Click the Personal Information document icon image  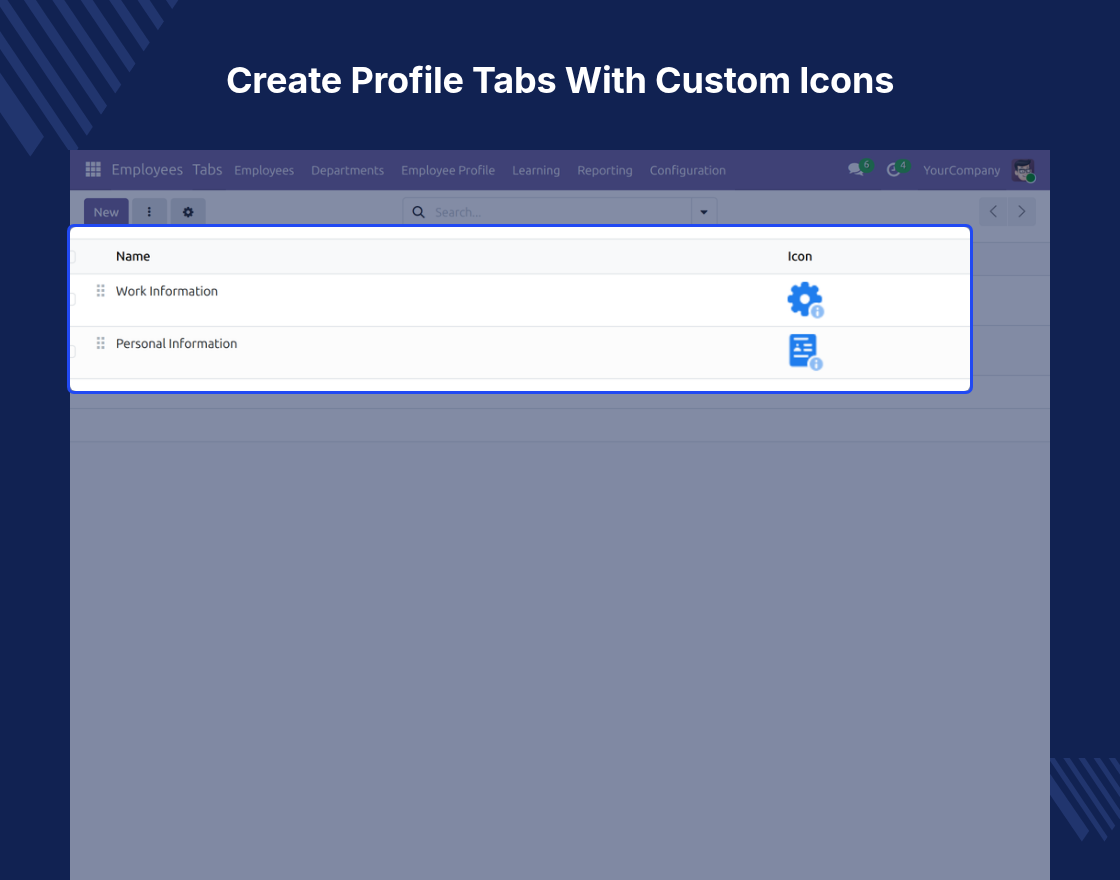pos(806,352)
